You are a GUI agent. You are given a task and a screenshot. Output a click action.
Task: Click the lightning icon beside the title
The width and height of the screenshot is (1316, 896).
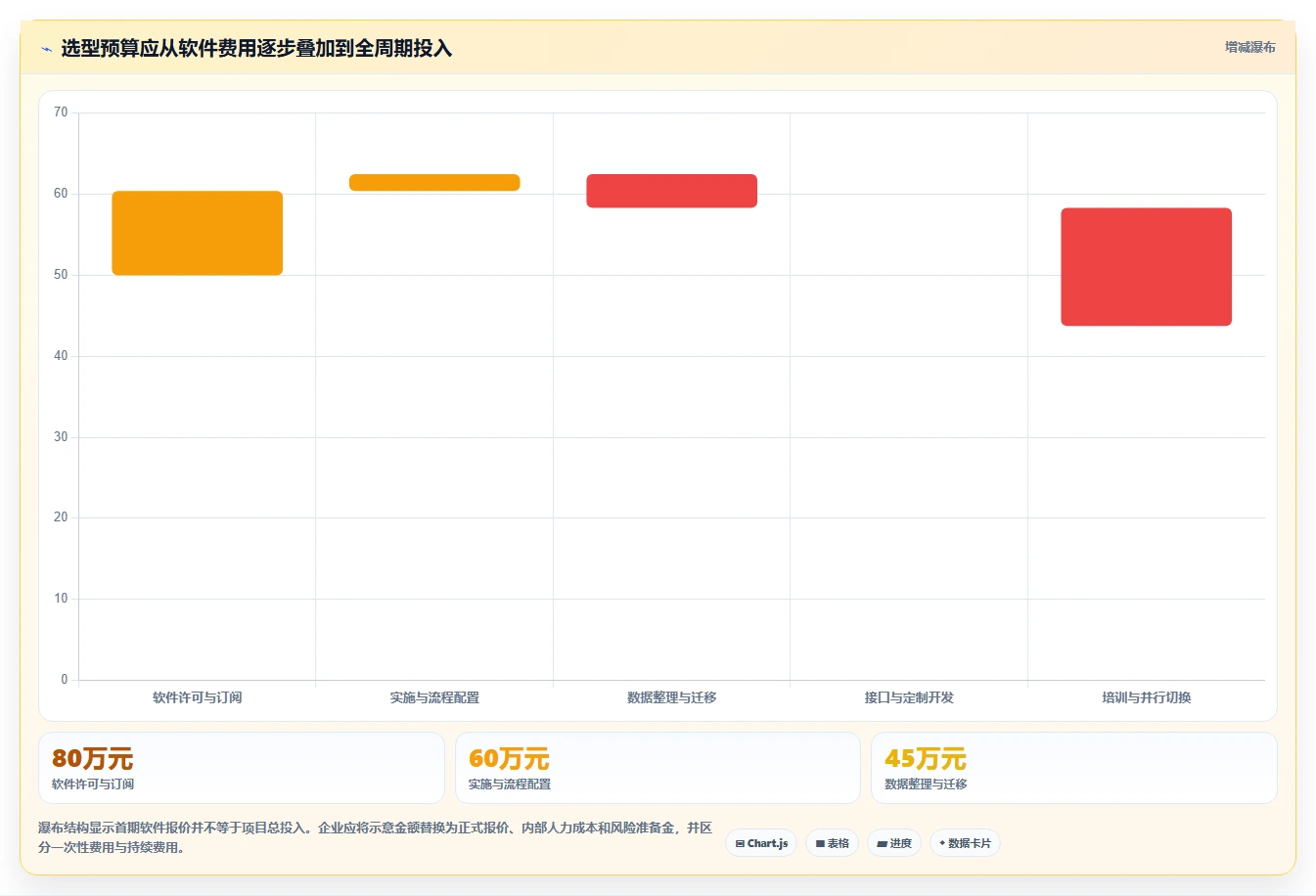[x=46, y=49]
